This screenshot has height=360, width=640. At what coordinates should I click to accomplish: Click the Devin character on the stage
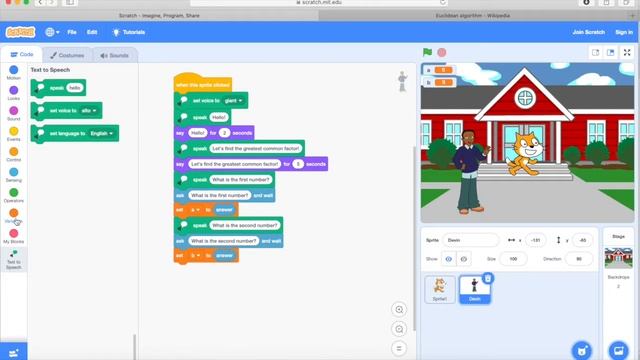(470, 171)
